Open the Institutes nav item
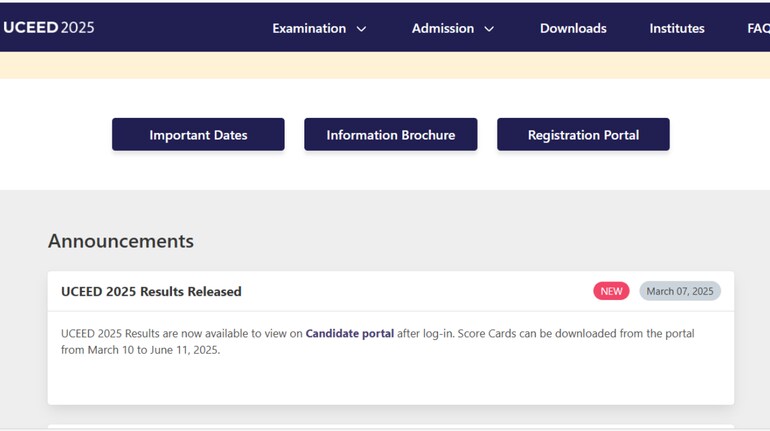 click(x=677, y=28)
